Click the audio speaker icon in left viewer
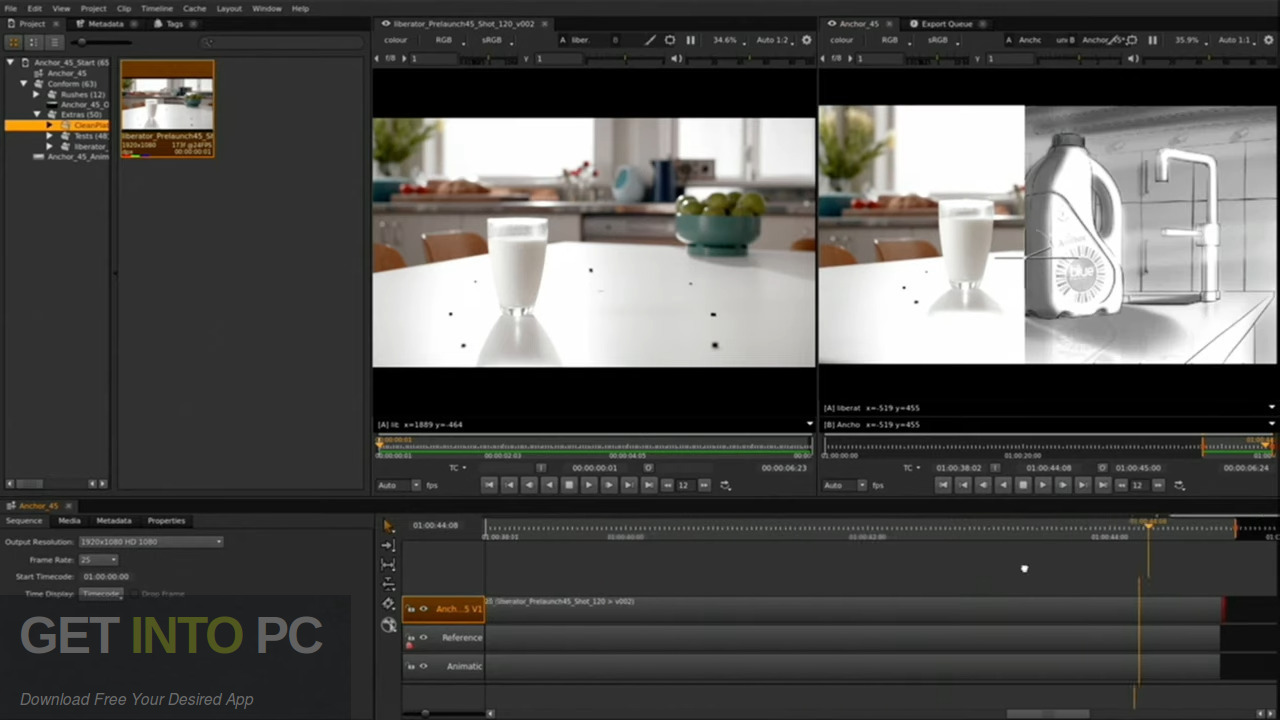Viewport: 1280px width, 720px height. (677, 59)
